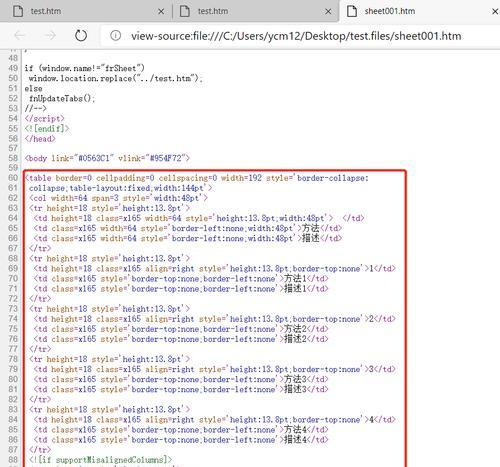The width and height of the screenshot is (500, 467).
Task: Click the <![endif]> line
Action: (x=47, y=128)
